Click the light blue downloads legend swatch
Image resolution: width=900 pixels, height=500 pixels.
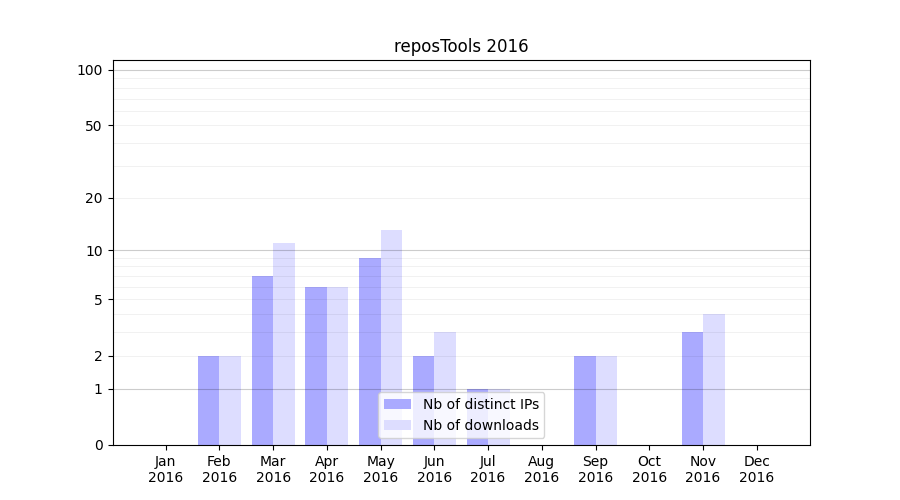[397, 425]
